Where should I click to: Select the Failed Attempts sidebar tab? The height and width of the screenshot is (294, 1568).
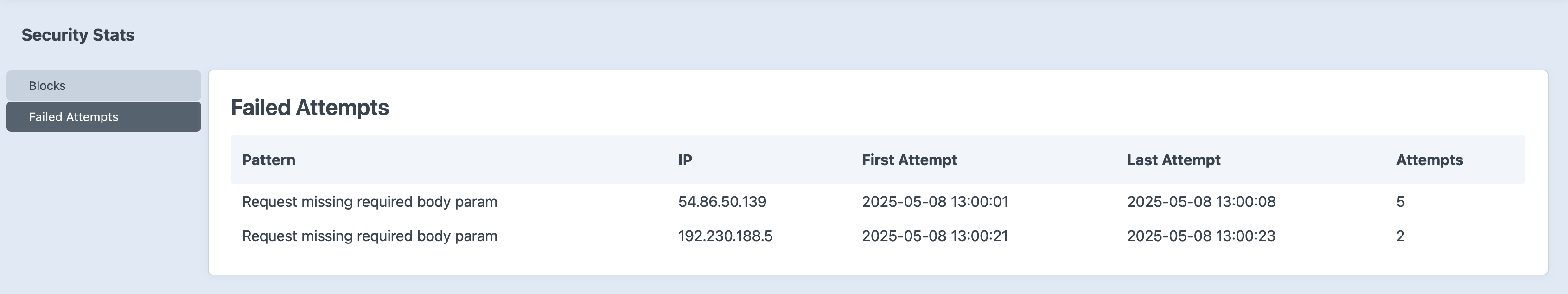(103, 117)
